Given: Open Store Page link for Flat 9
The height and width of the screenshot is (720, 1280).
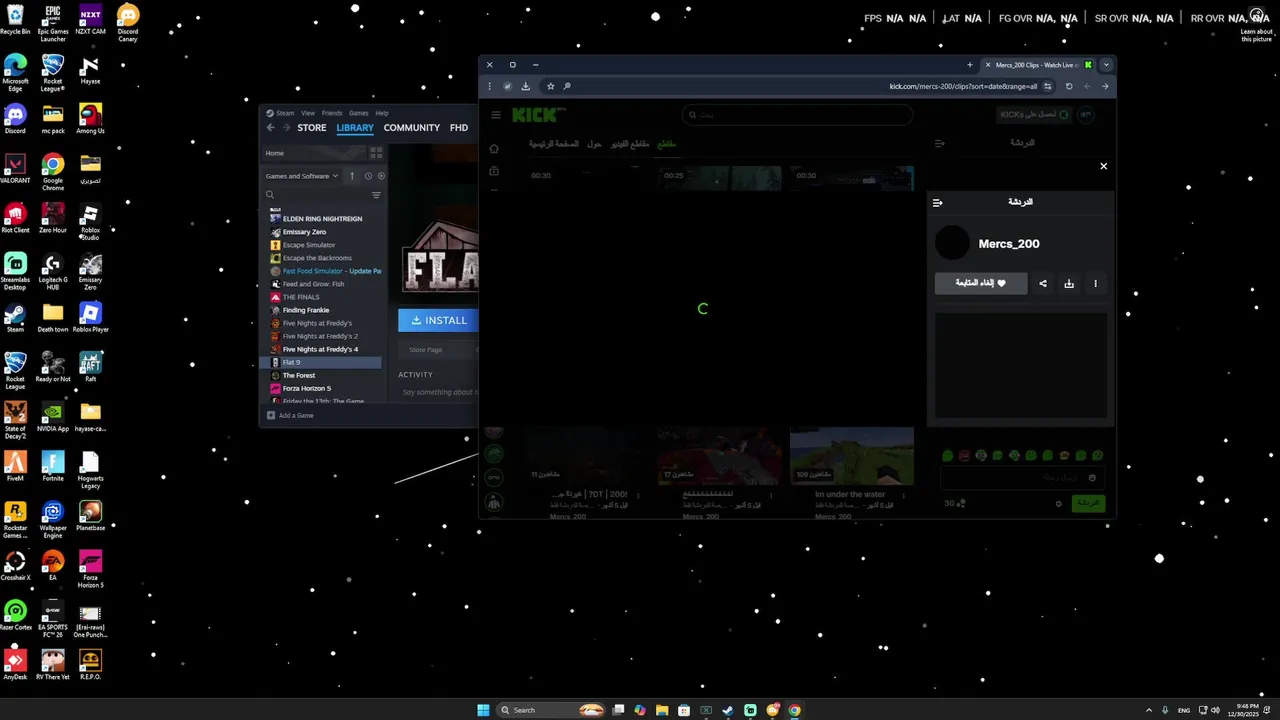Looking at the screenshot, I should (426, 350).
